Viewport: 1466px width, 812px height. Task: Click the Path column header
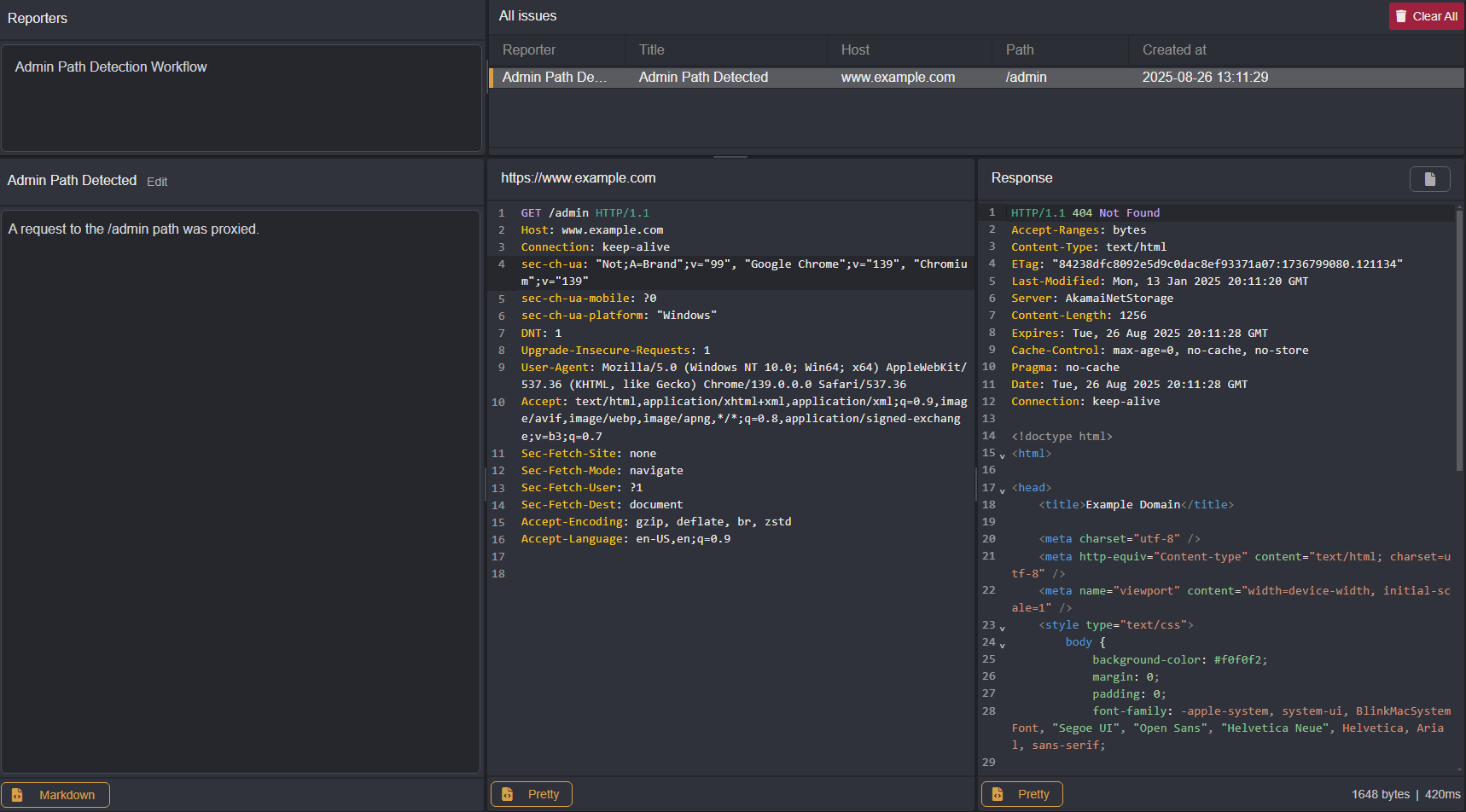coord(1019,50)
